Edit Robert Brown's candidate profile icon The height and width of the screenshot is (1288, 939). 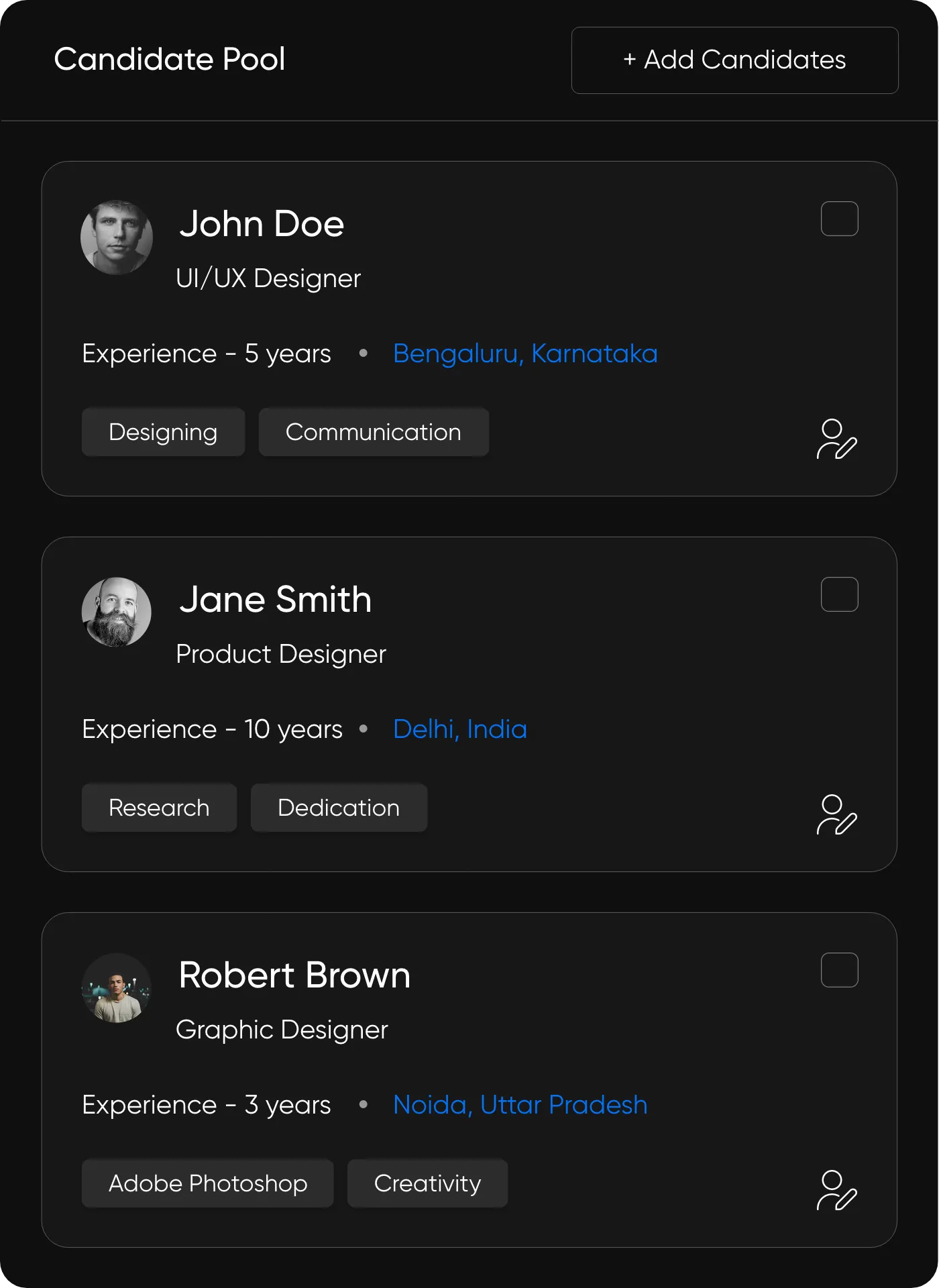(836, 1191)
